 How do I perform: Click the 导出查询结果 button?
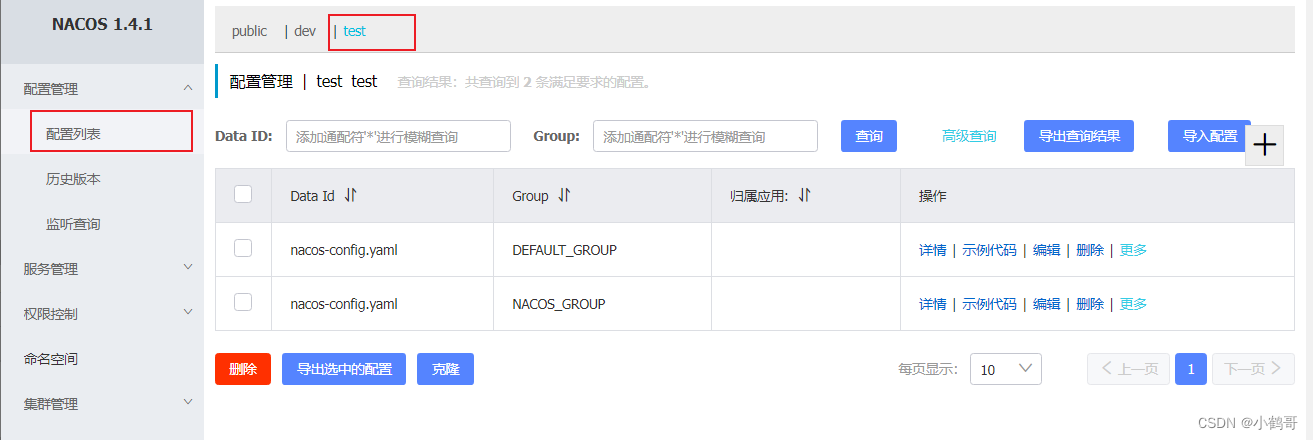tap(1079, 136)
